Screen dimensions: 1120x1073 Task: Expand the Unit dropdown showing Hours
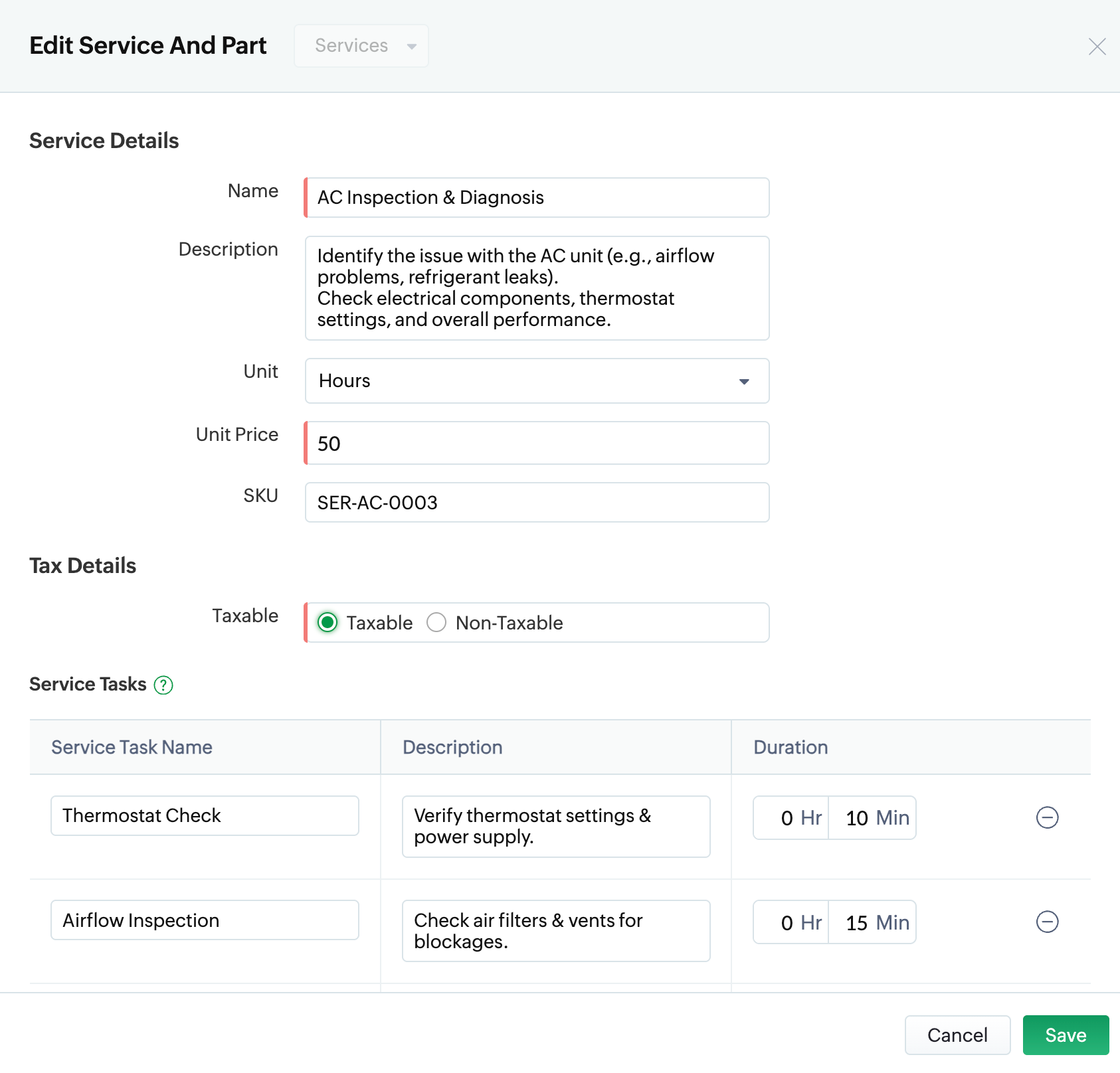[537, 381]
